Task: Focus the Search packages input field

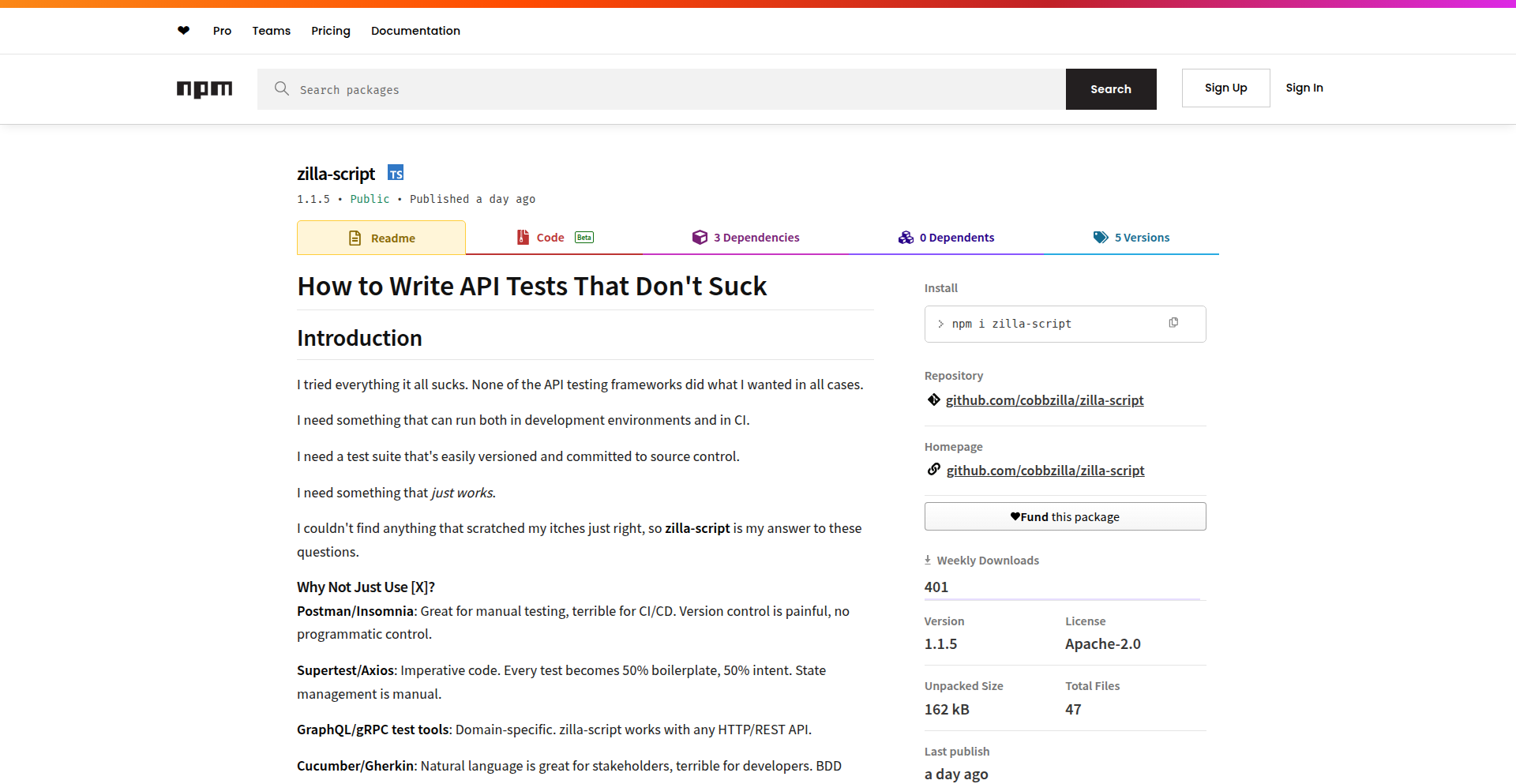Action: click(662, 89)
